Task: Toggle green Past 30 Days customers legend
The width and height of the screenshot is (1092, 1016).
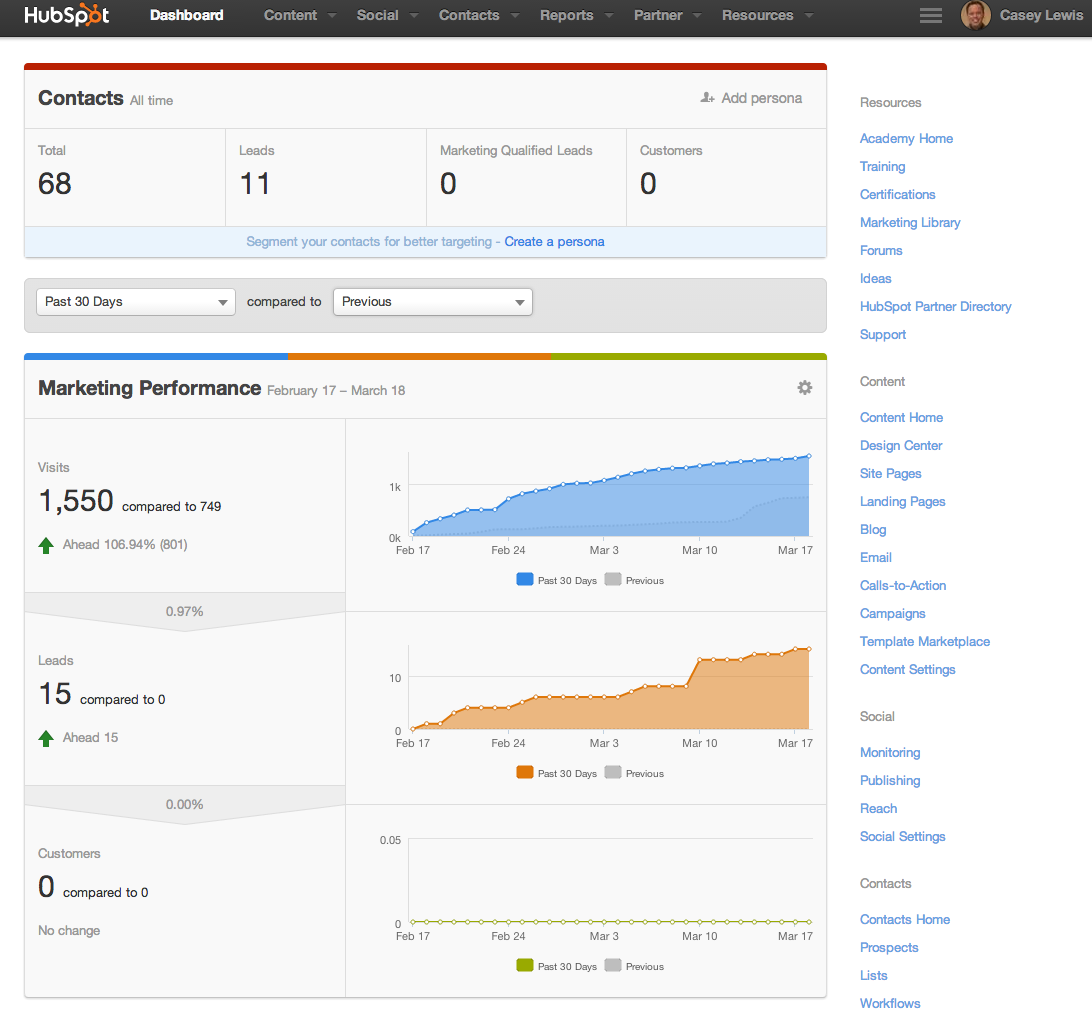Action: (525, 965)
